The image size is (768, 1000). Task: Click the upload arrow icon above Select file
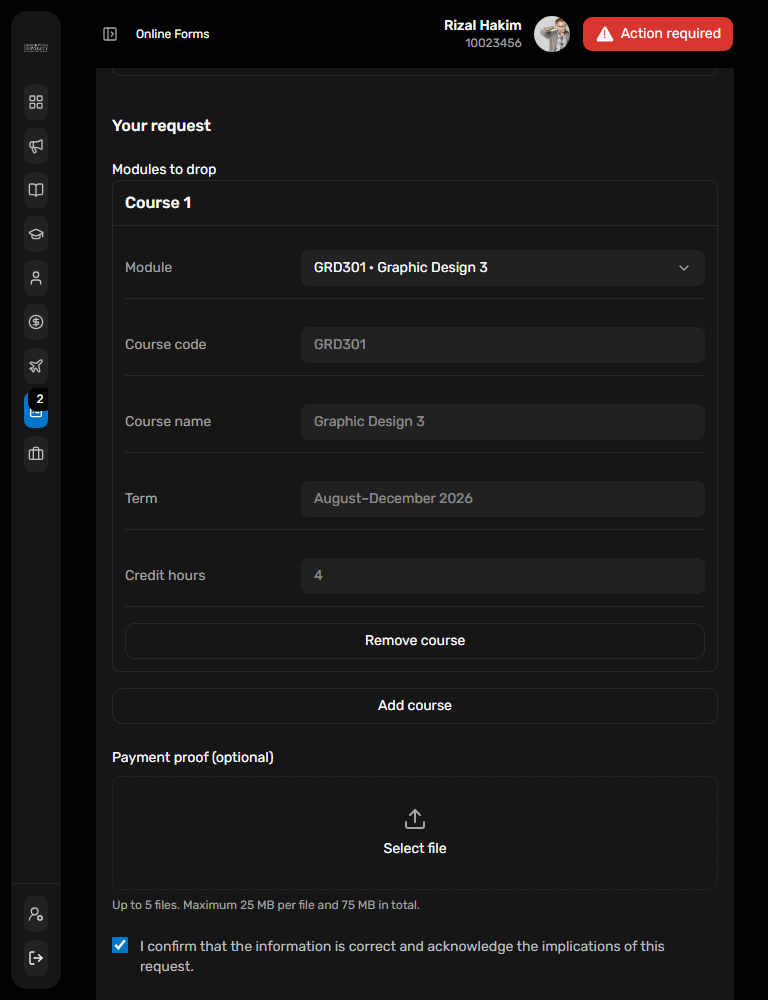pyautogui.click(x=415, y=819)
